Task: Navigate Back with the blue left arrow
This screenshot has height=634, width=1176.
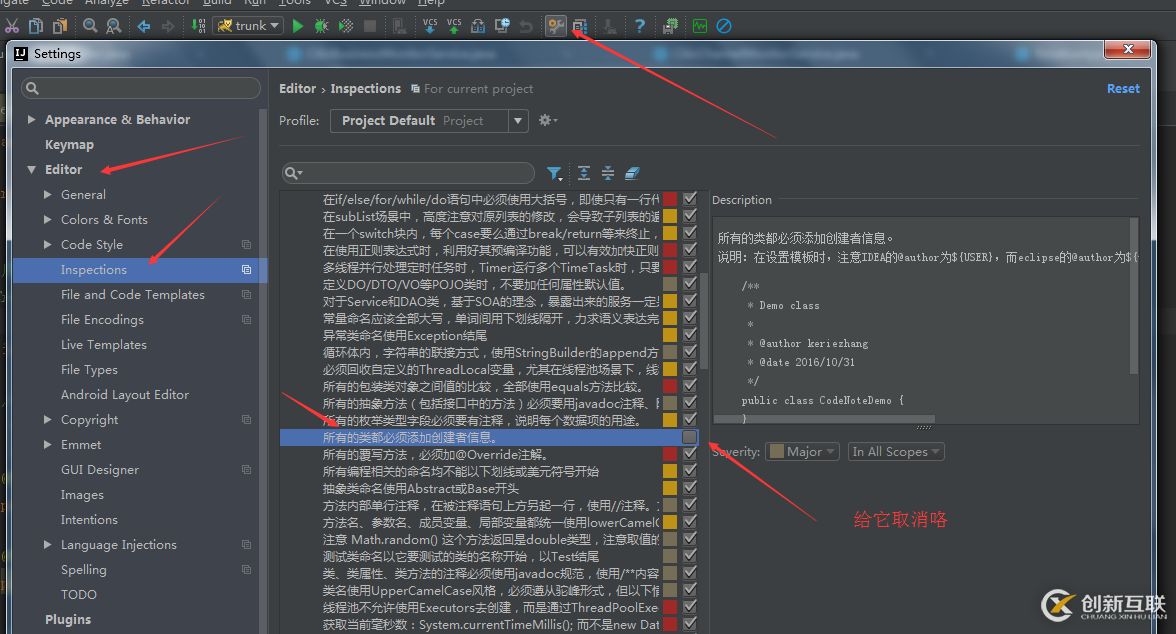Action: tap(143, 26)
